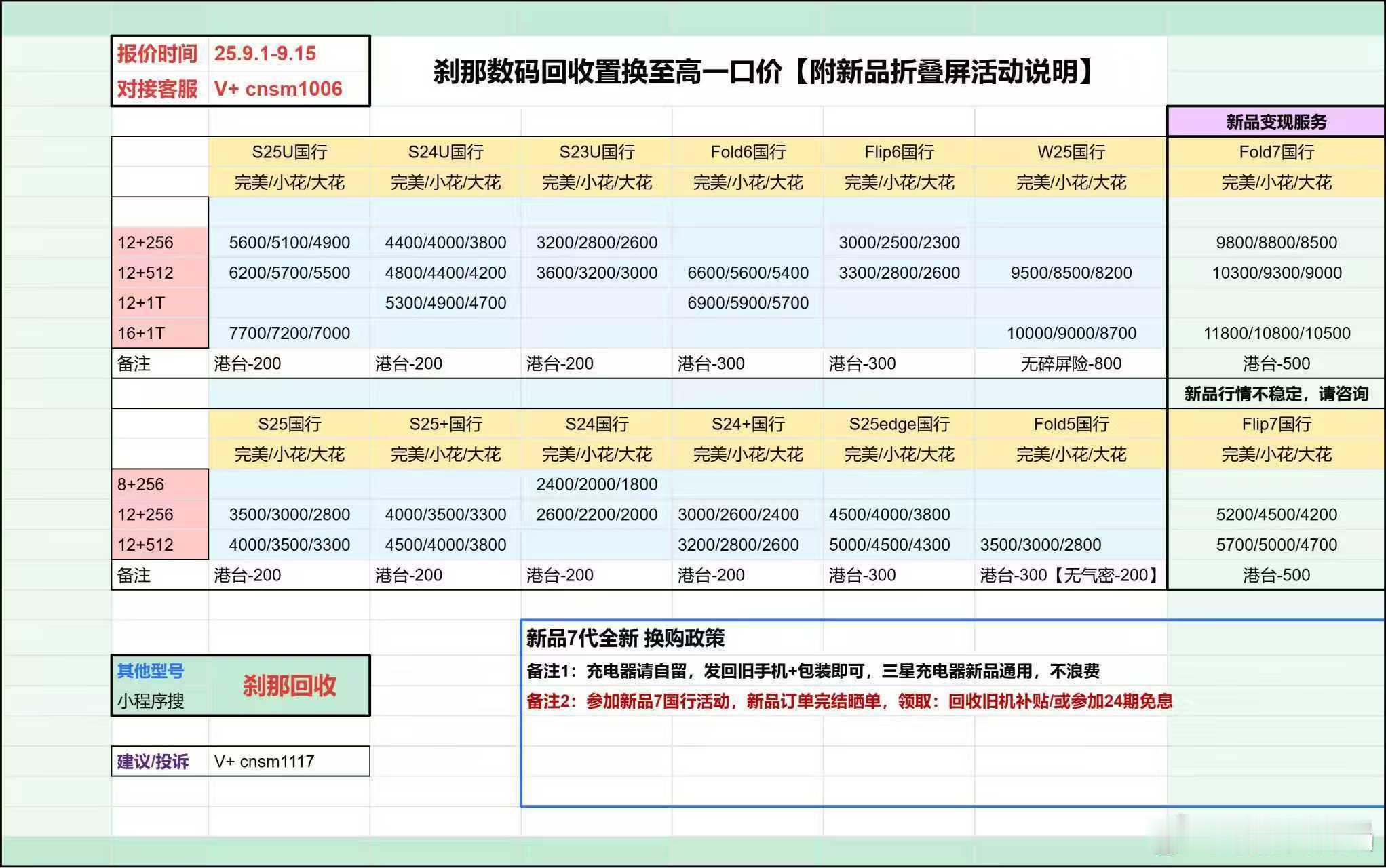The height and width of the screenshot is (868, 1386).
Task: Select the S24U国行 column header
Action: point(446,152)
